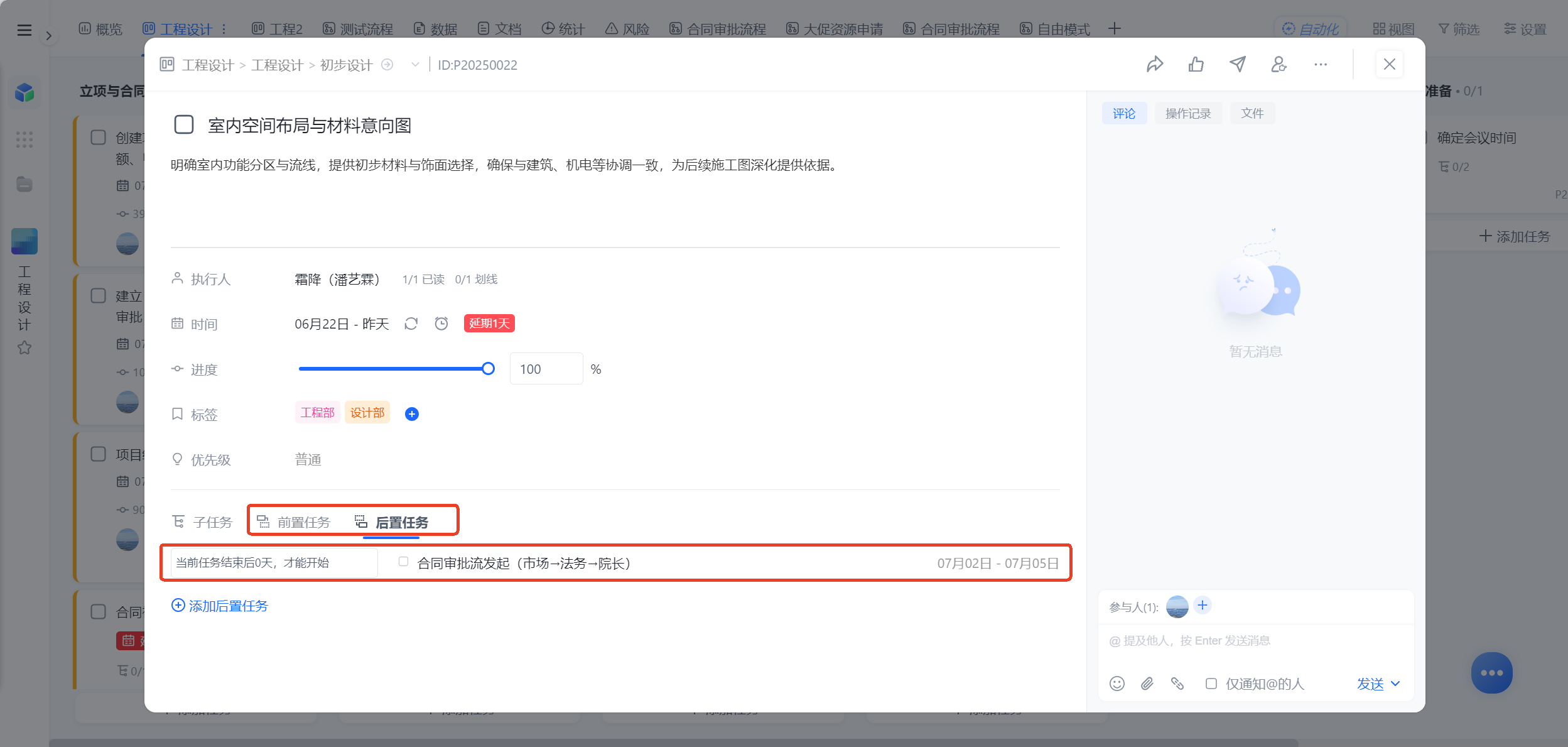Open the 筛选 filter panel
Screen dimensions: 1568x747
tap(1459, 29)
